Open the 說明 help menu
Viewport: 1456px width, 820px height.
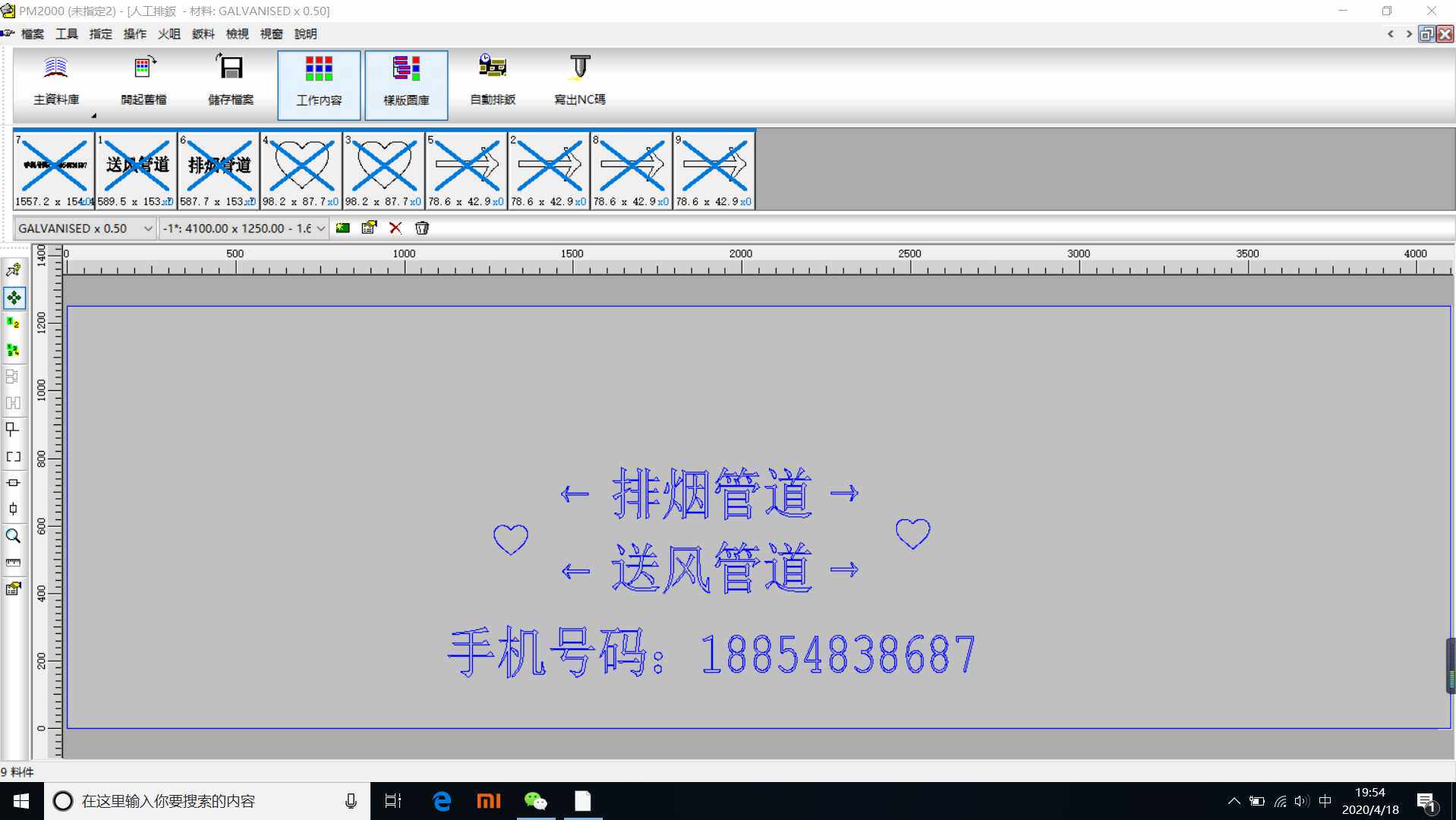306,34
